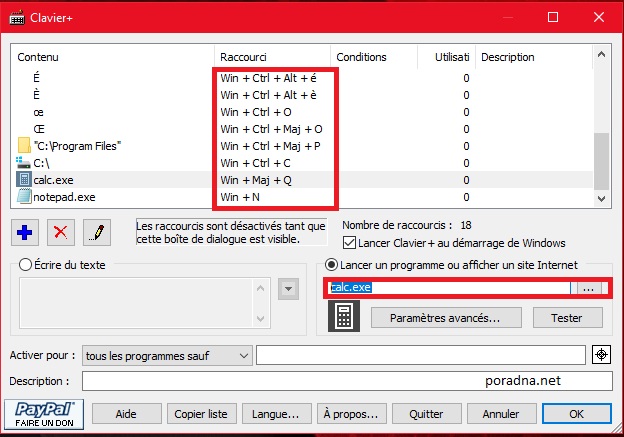Toggle Lancer Clavier+ au démarrage checkbox

point(349,243)
